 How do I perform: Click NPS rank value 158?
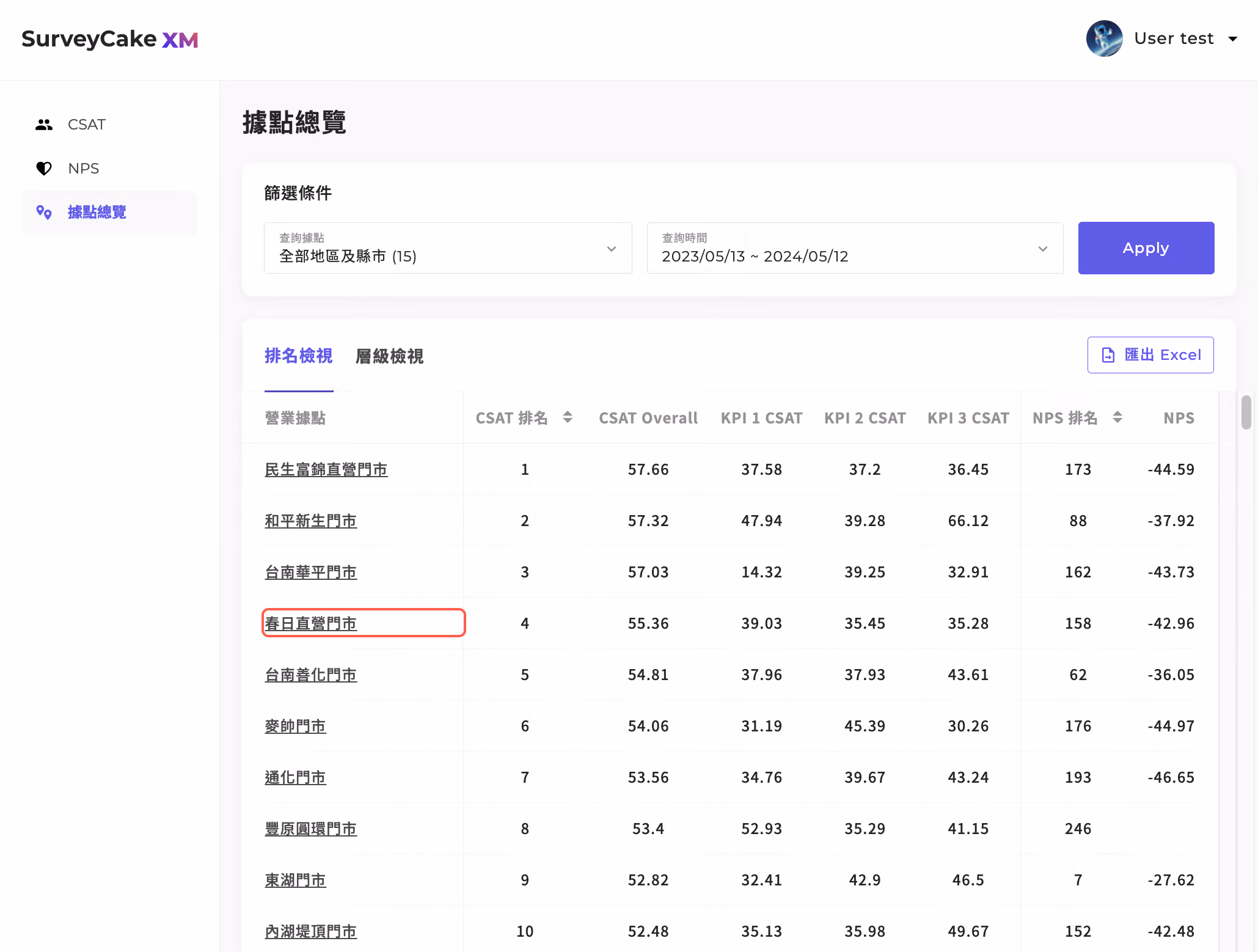tap(1078, 624)
